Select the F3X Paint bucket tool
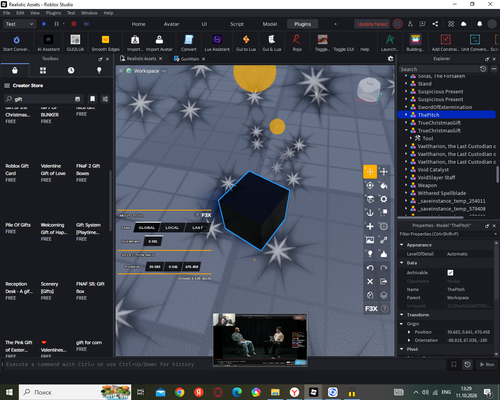Image resolution: width=500 pixels, height=400 pixels. tap(384, 185)
